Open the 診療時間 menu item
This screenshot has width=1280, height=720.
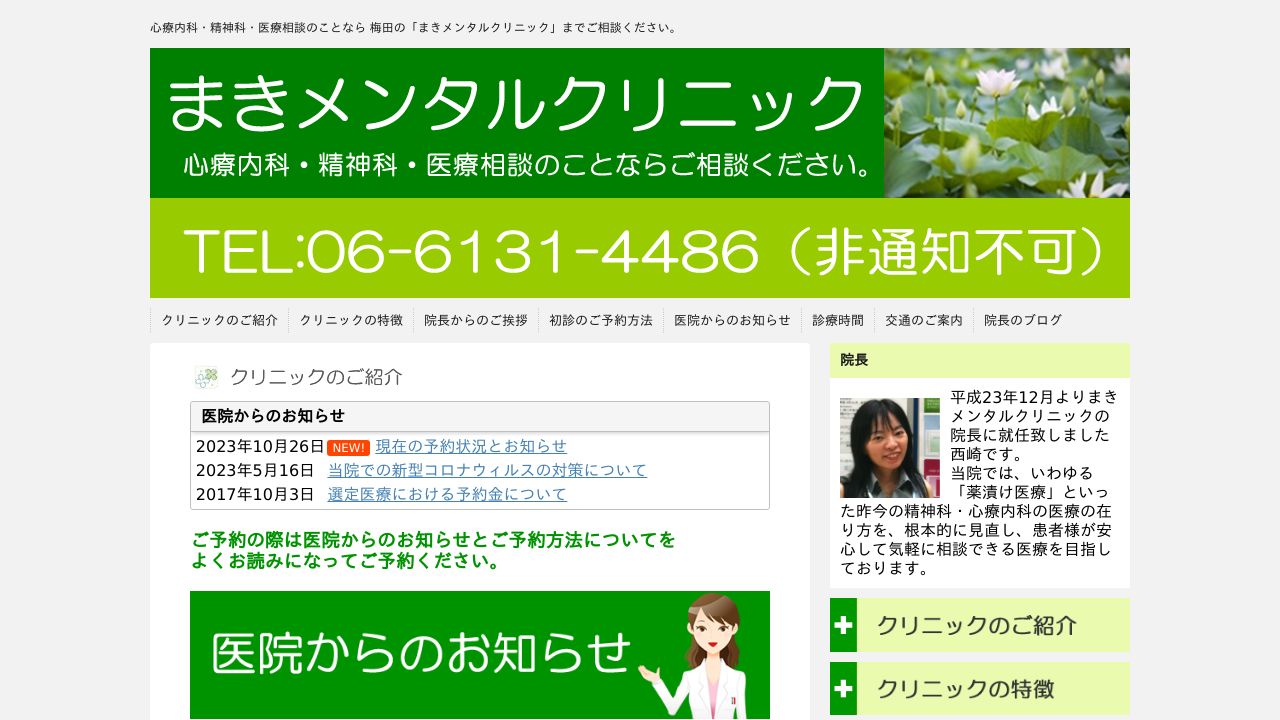point(837,321)
